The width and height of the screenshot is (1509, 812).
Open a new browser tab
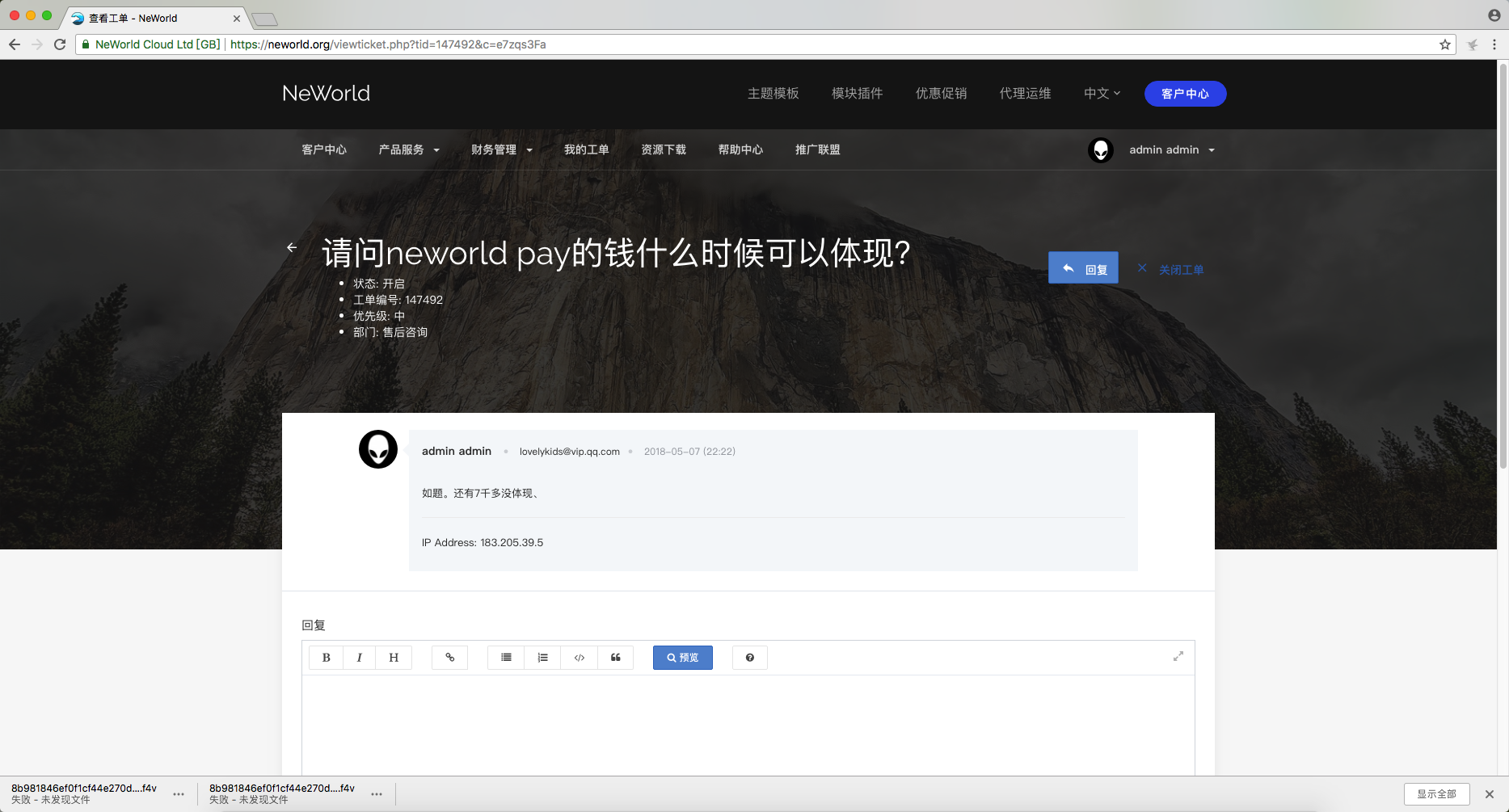tap(264, 19)
